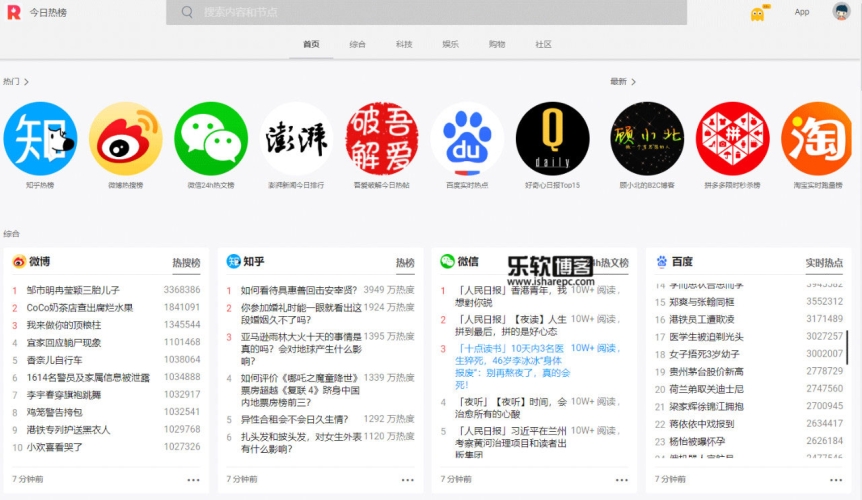Click into the search input field
This screenshot has width=862, height=500.
point(427,12)
